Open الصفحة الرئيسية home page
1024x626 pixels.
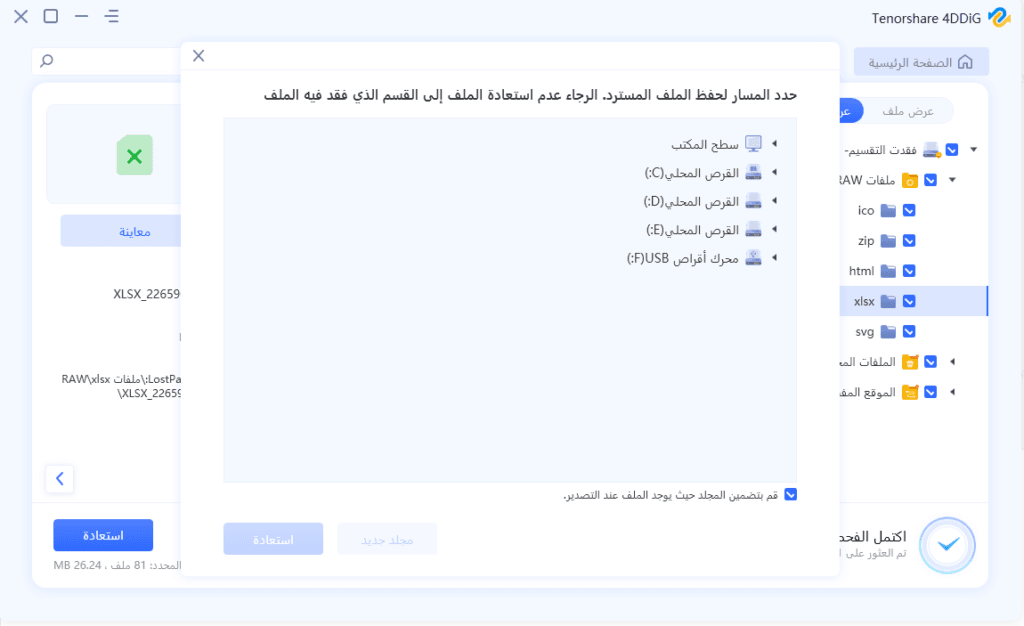pyautogui.click(x=921, y=61)
